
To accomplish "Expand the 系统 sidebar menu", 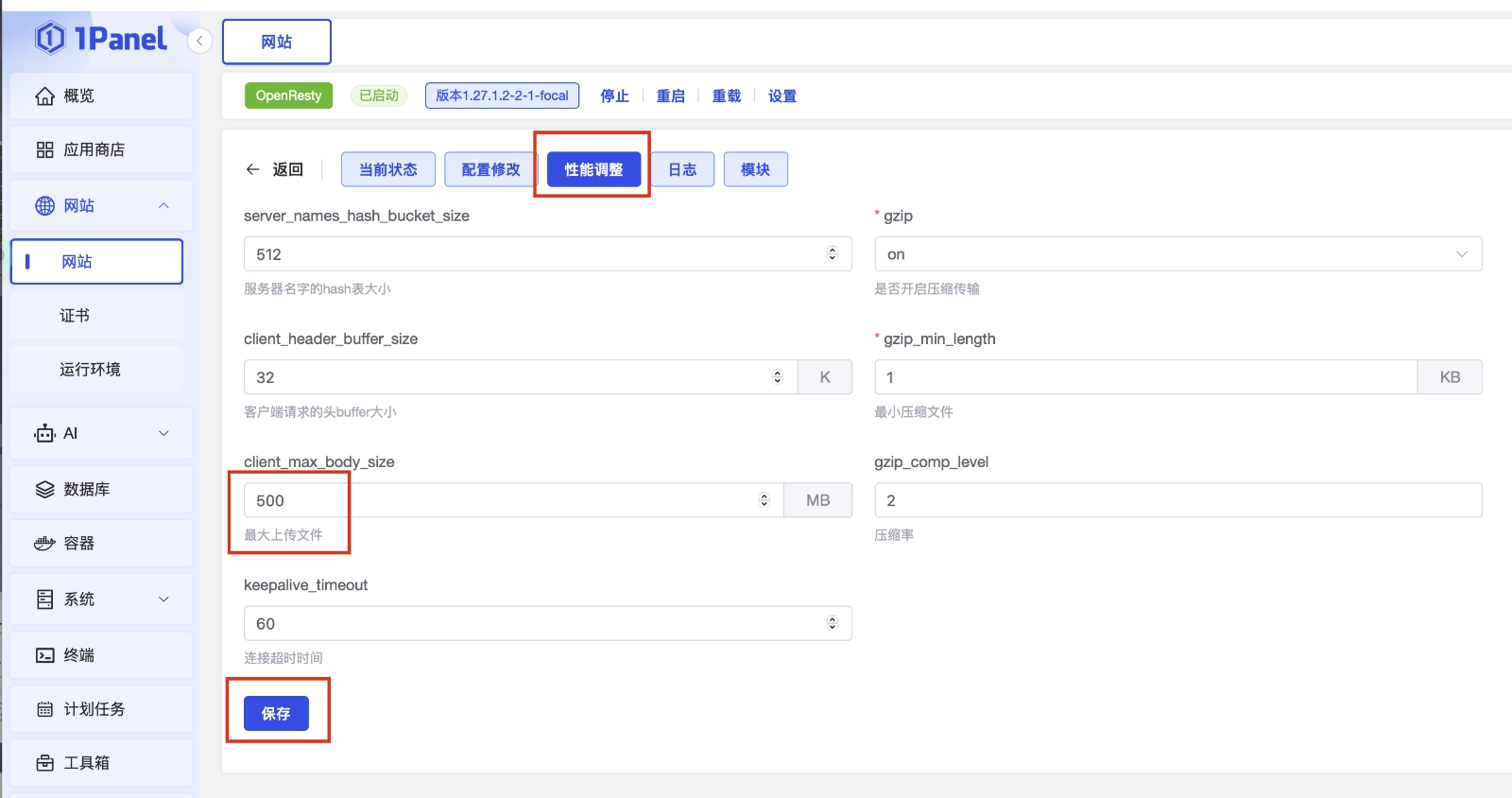I will pos(163,599).
